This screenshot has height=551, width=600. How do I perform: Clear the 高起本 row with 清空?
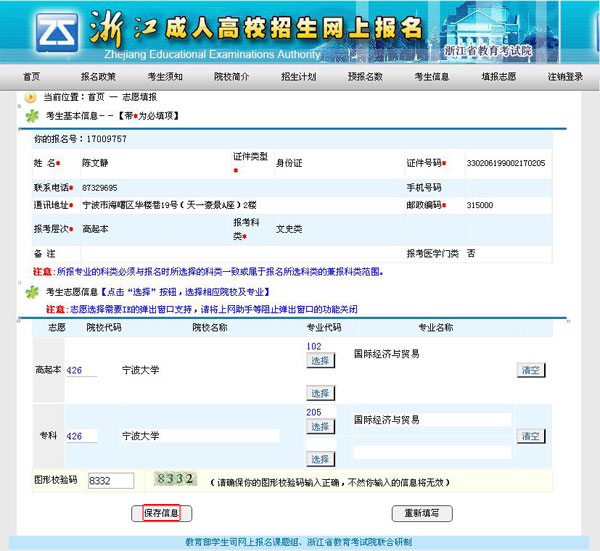(x=531, y=370)
